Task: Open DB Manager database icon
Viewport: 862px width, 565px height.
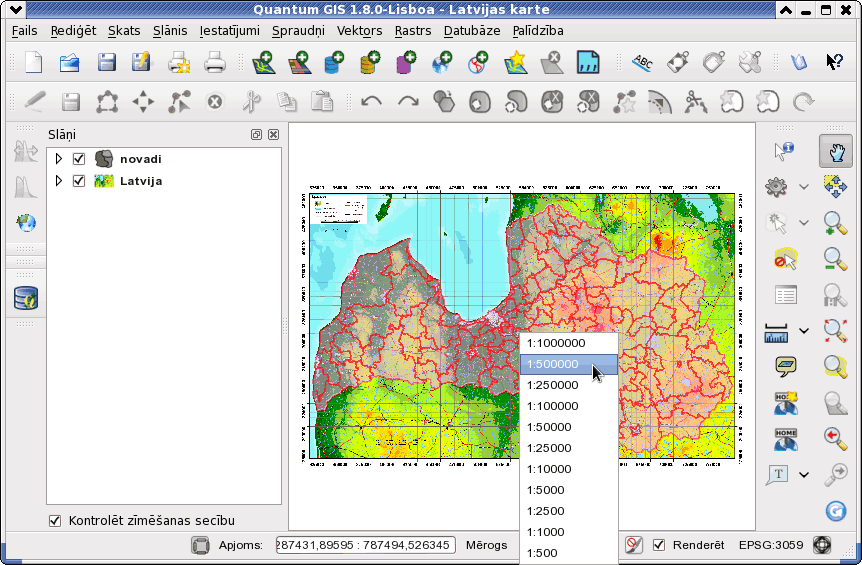Action: pos(25,298)
